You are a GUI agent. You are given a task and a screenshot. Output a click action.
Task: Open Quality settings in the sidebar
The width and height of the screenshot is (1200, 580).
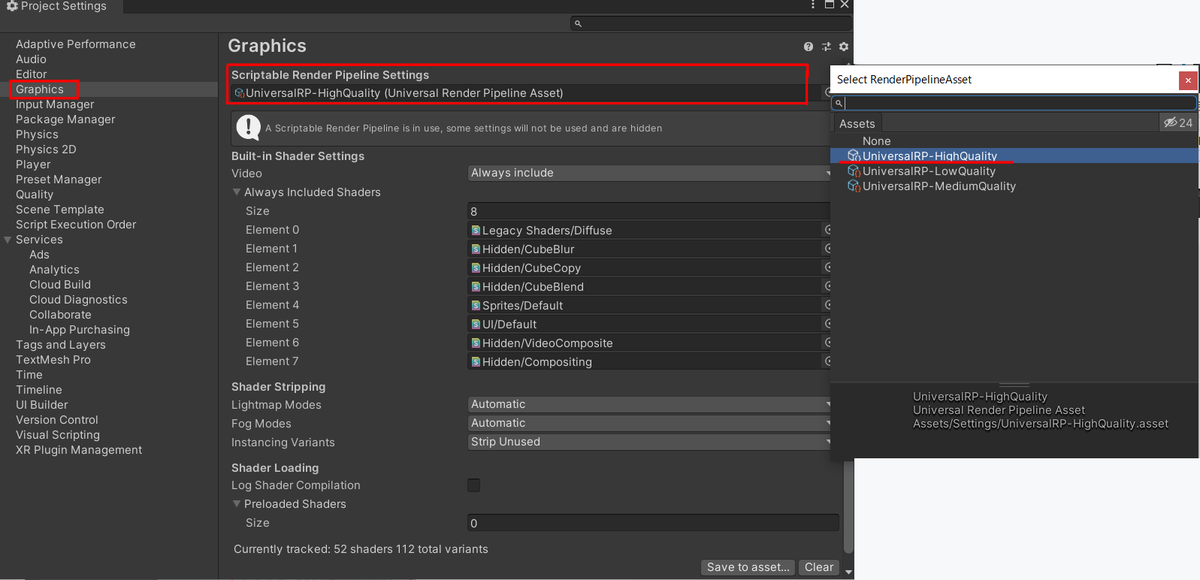(35, 195)
